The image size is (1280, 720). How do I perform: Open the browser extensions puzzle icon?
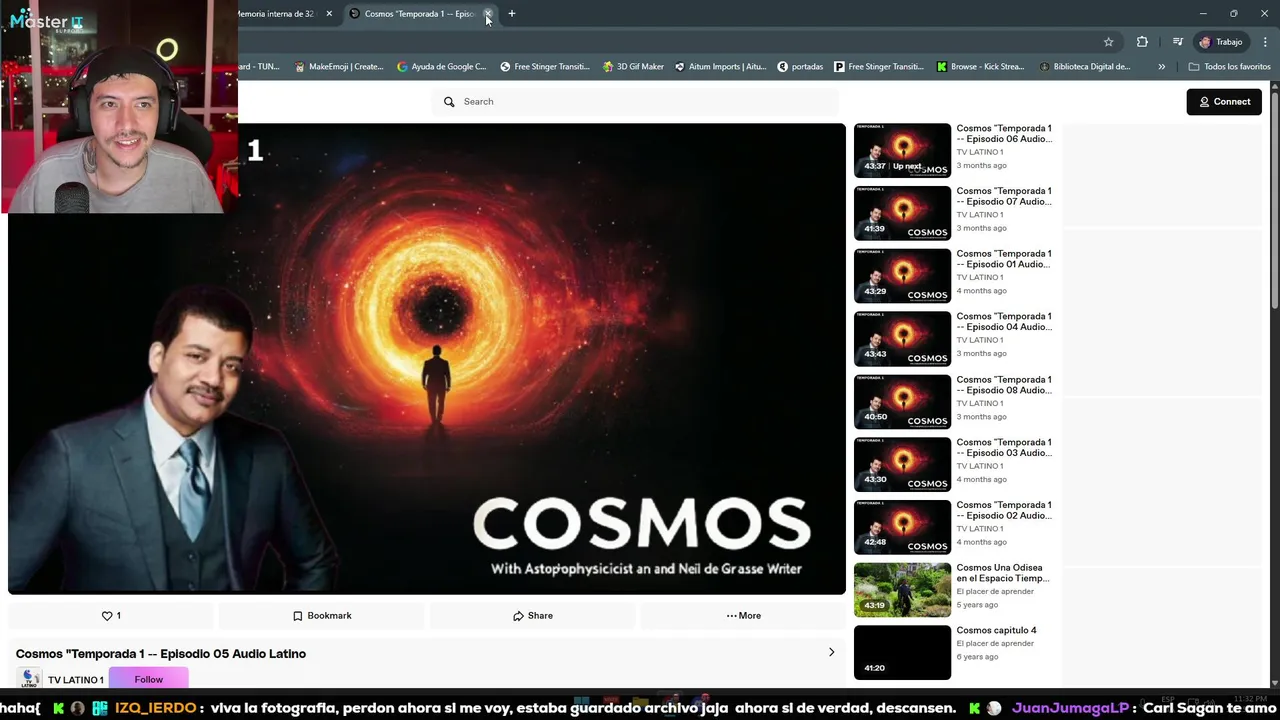click(1142, 42)
